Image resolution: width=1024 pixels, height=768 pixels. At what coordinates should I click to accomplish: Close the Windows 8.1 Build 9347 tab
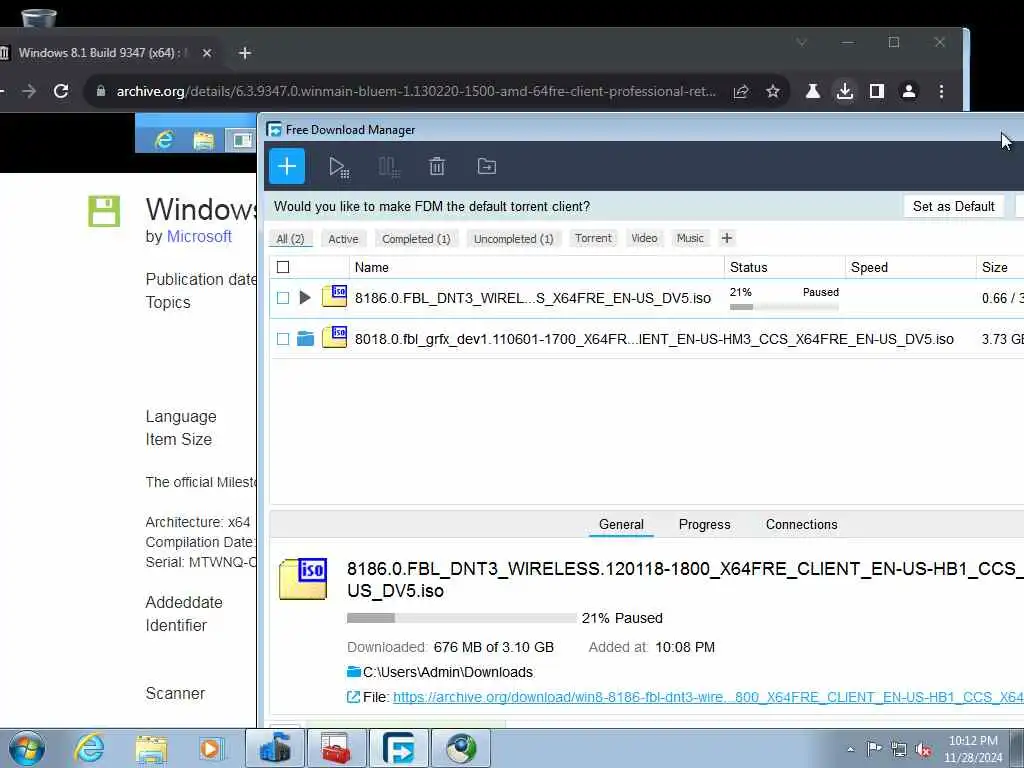click(207, 53)
